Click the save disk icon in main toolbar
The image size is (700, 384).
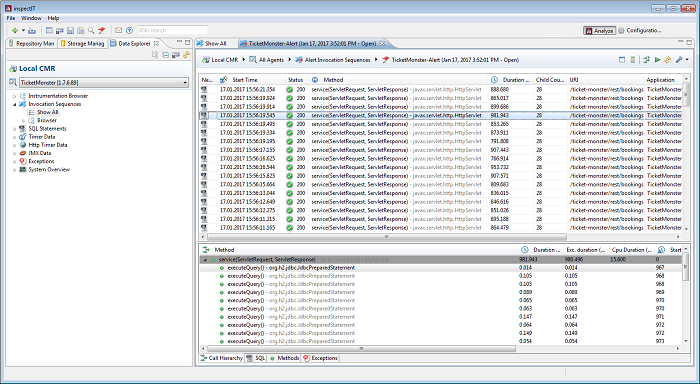pos(70,30)
